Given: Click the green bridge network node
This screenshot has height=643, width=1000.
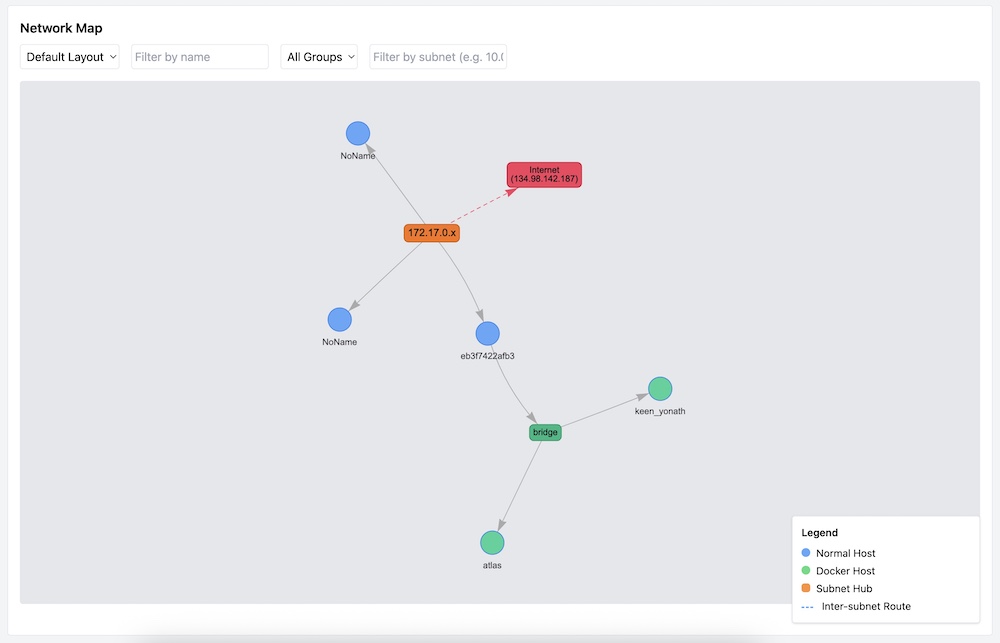Looking at the screenshot, I should point(545,432).
